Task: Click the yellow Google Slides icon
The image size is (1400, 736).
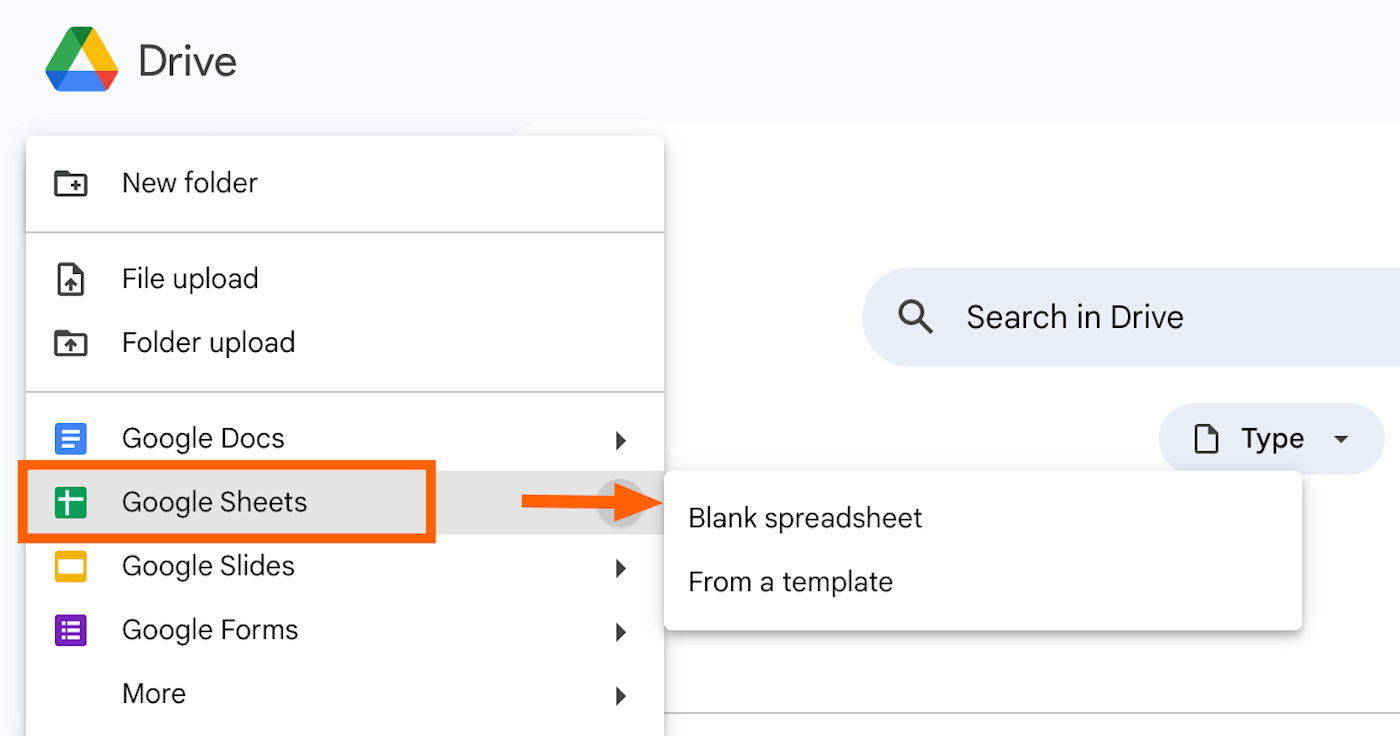Action: pos(71,566)
